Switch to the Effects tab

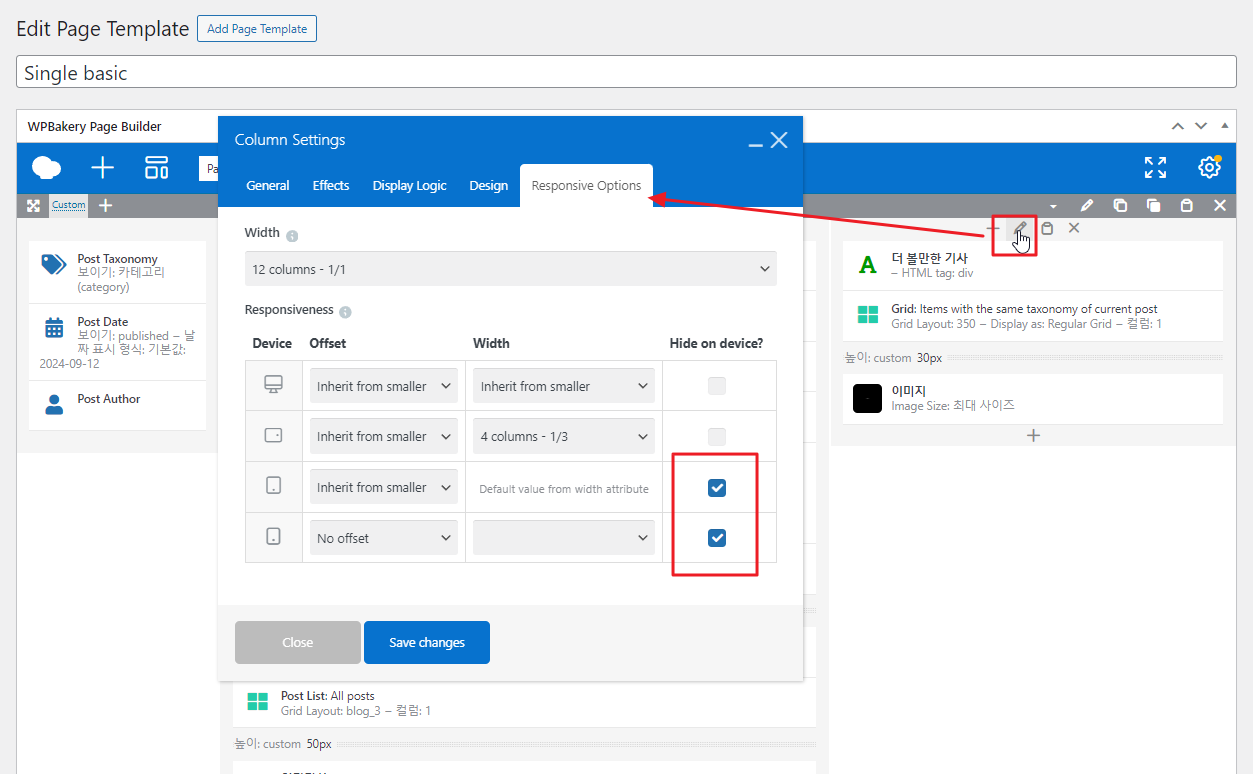[x=331, y=185]
